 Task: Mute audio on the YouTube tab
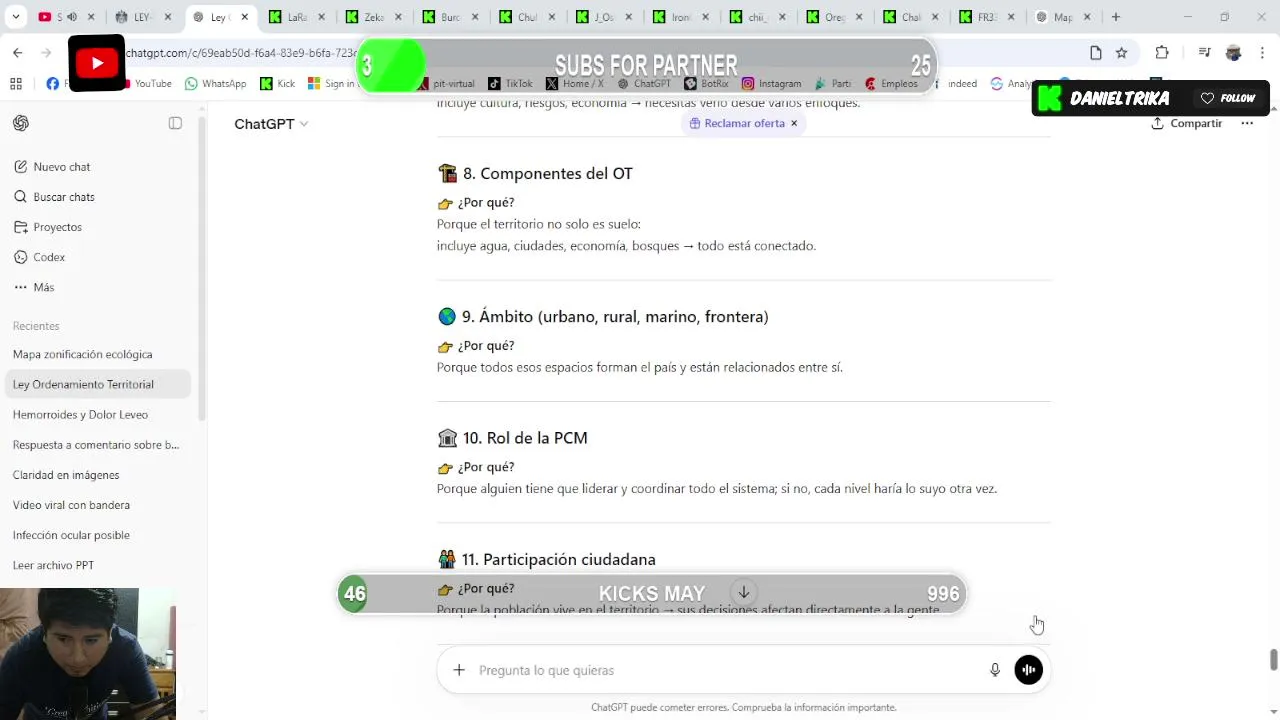pyautogui.click(x=72, y=17)
